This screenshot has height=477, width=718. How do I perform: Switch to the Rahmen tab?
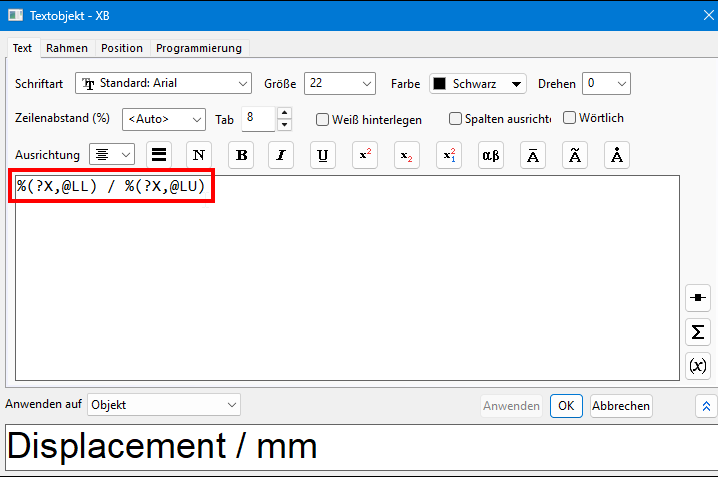coord(67,48)
